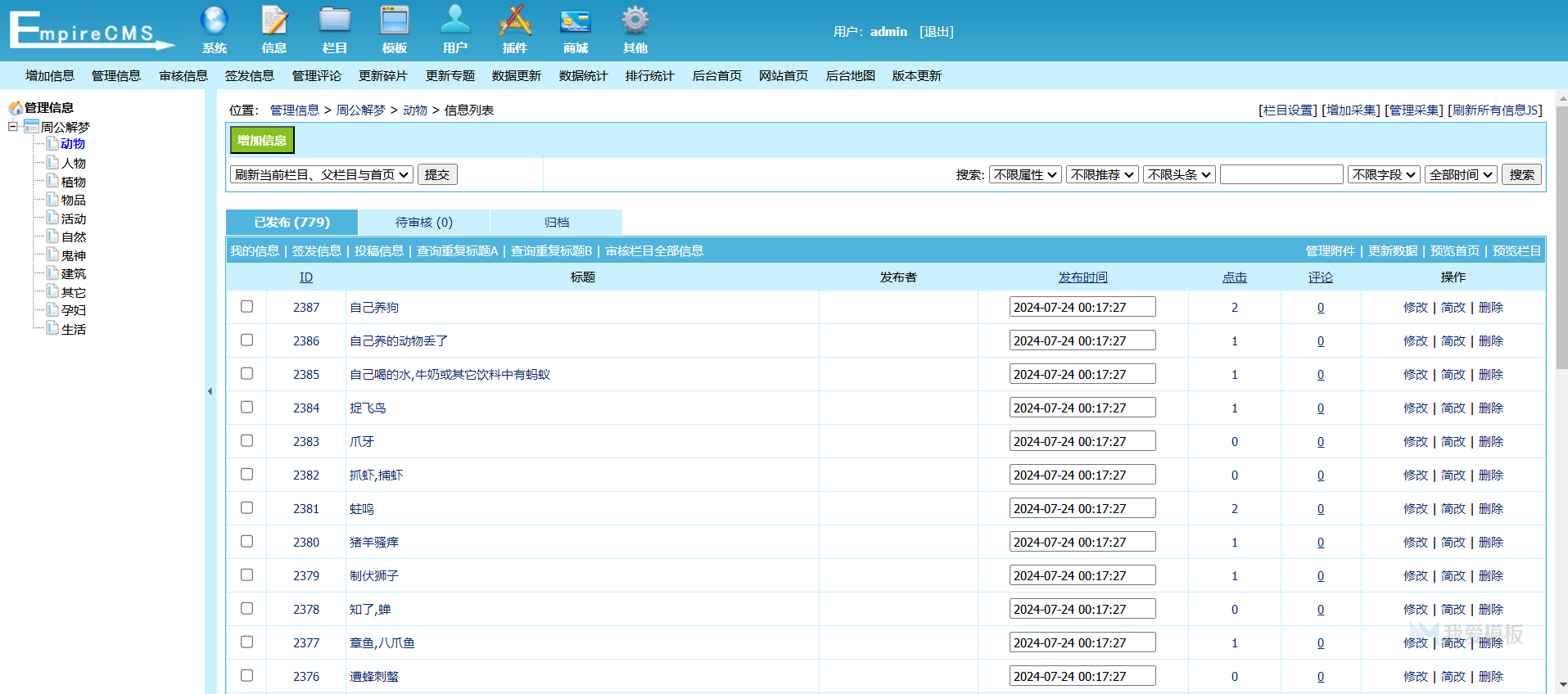
Task: Click the EmpireCMS logo
Action: (x=92, y=31)
